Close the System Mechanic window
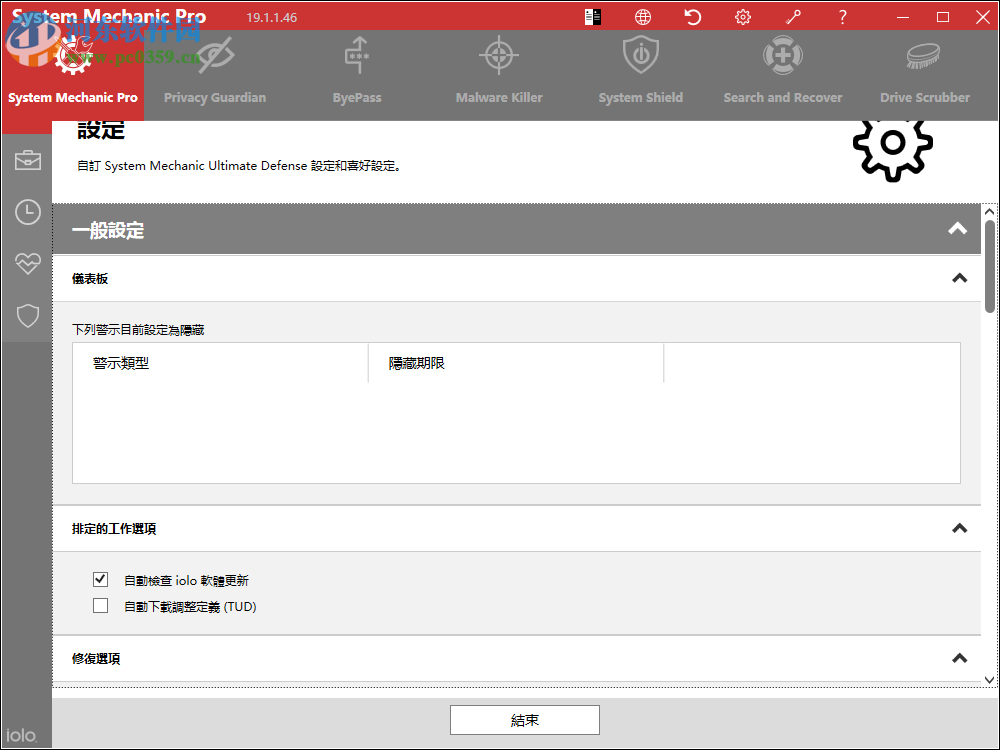 [983, 17]
